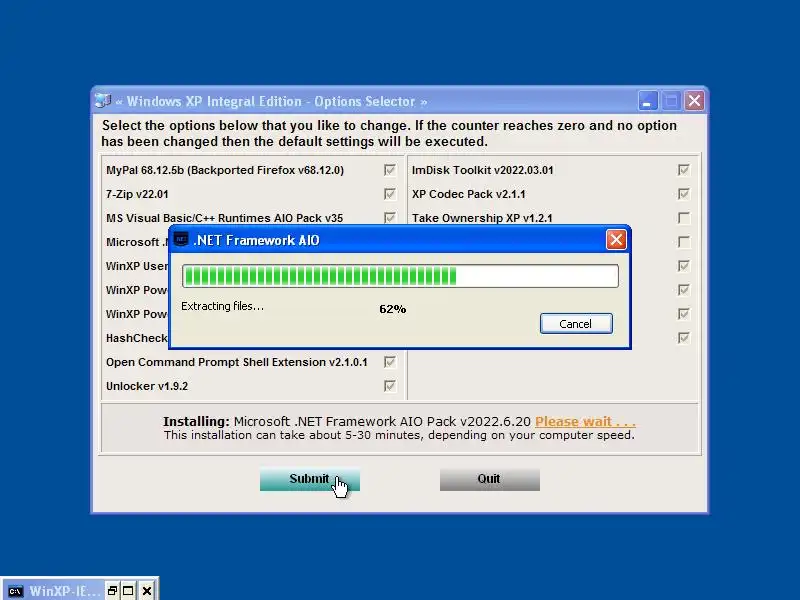Close the Options Selector window

[x=694, y=101]
